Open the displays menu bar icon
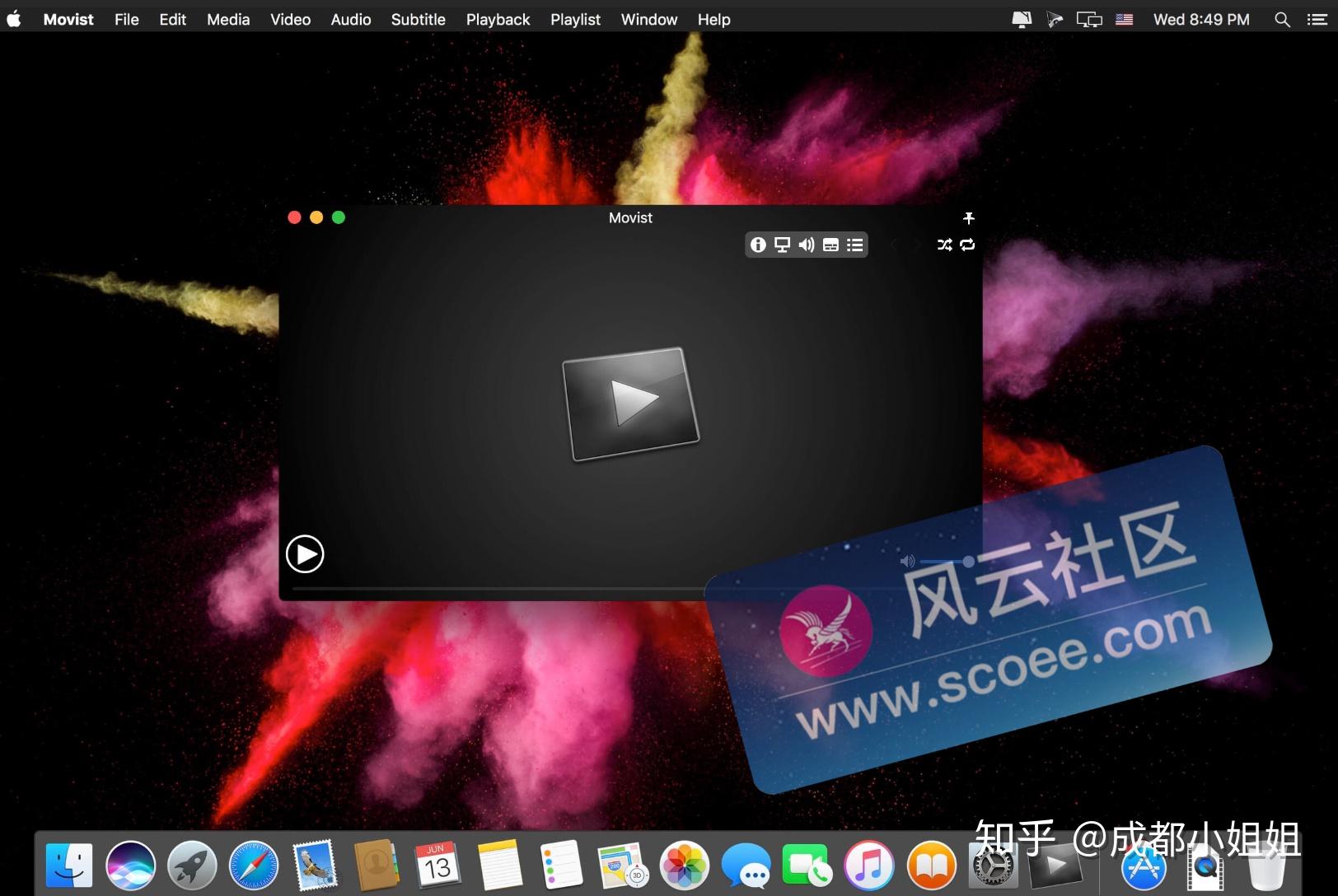Viewport: 1338px width, 896px height. [x=1089, y=19]
